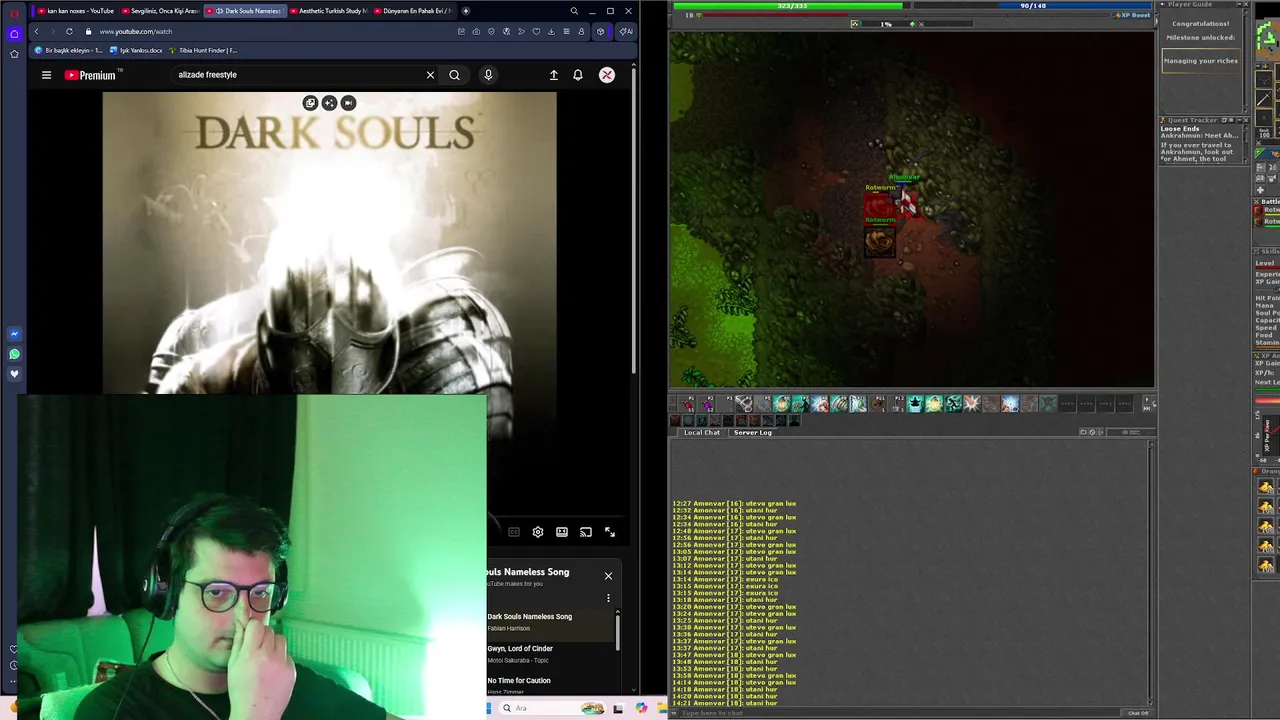Reload the current YouTube page
The image size is (1280, 720).
(x=69, y=31)
